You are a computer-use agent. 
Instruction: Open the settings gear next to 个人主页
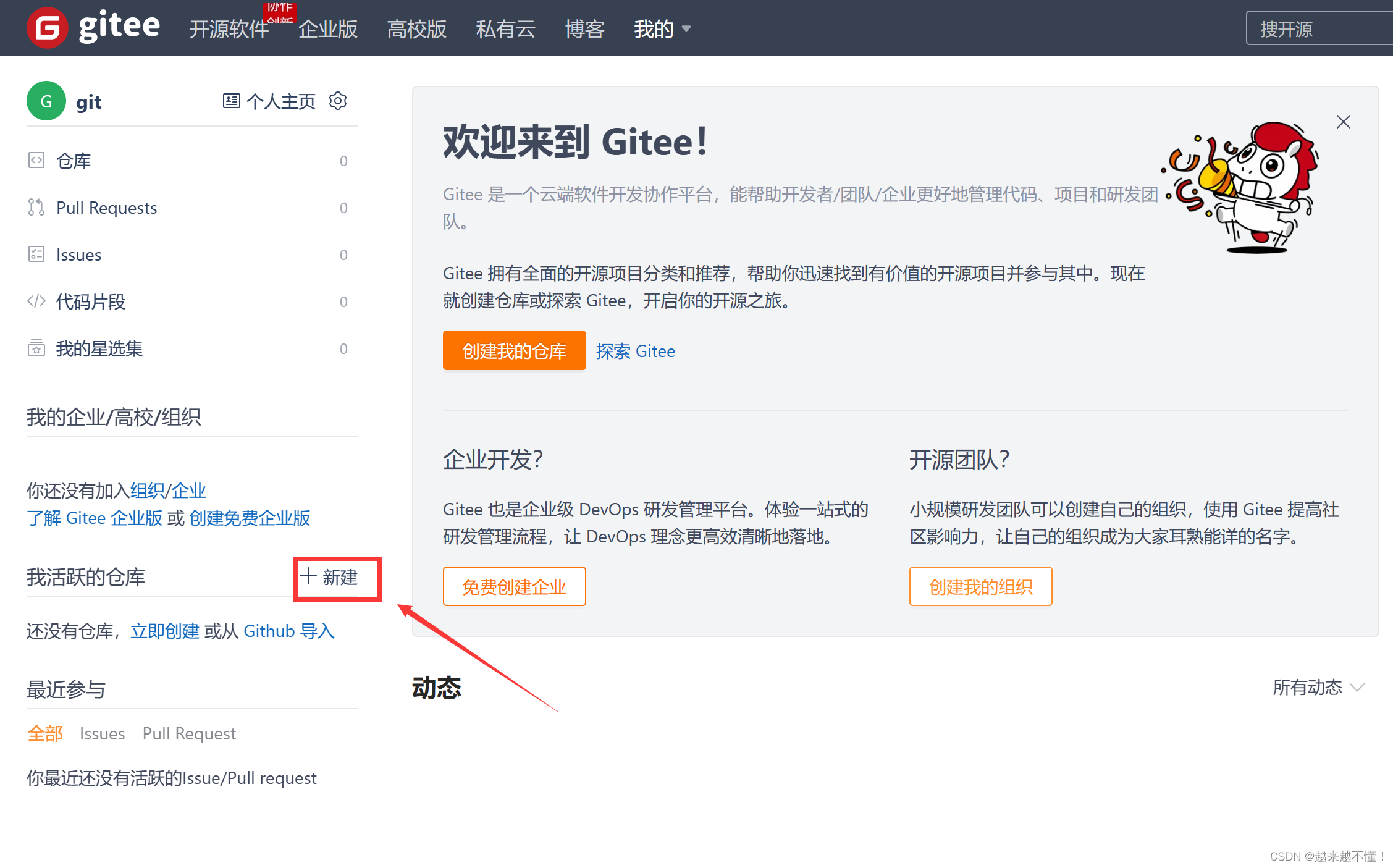pyautogui.click(x=338, y=101)
